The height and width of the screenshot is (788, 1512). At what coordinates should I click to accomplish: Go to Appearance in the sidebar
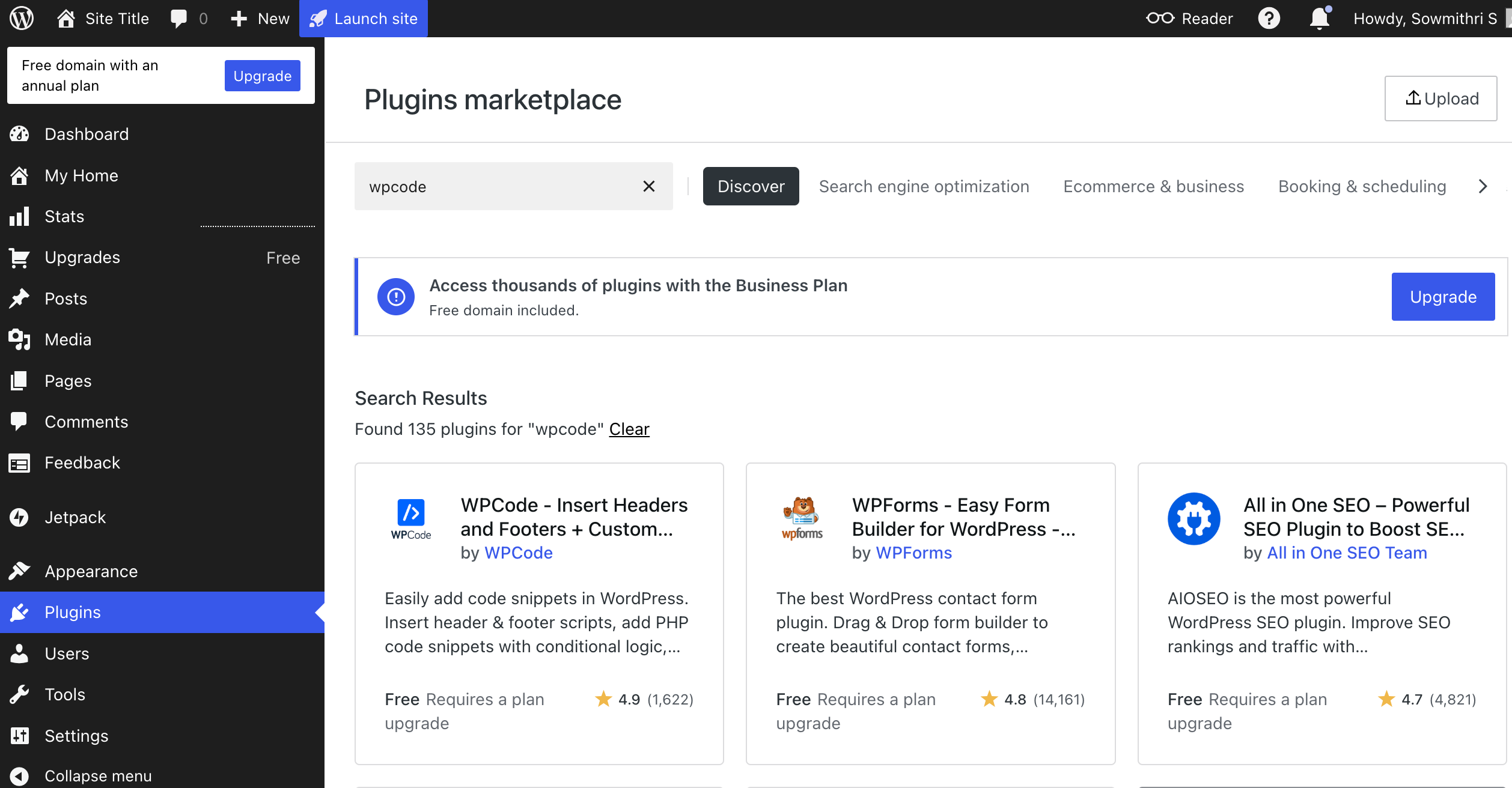(91, 571)
